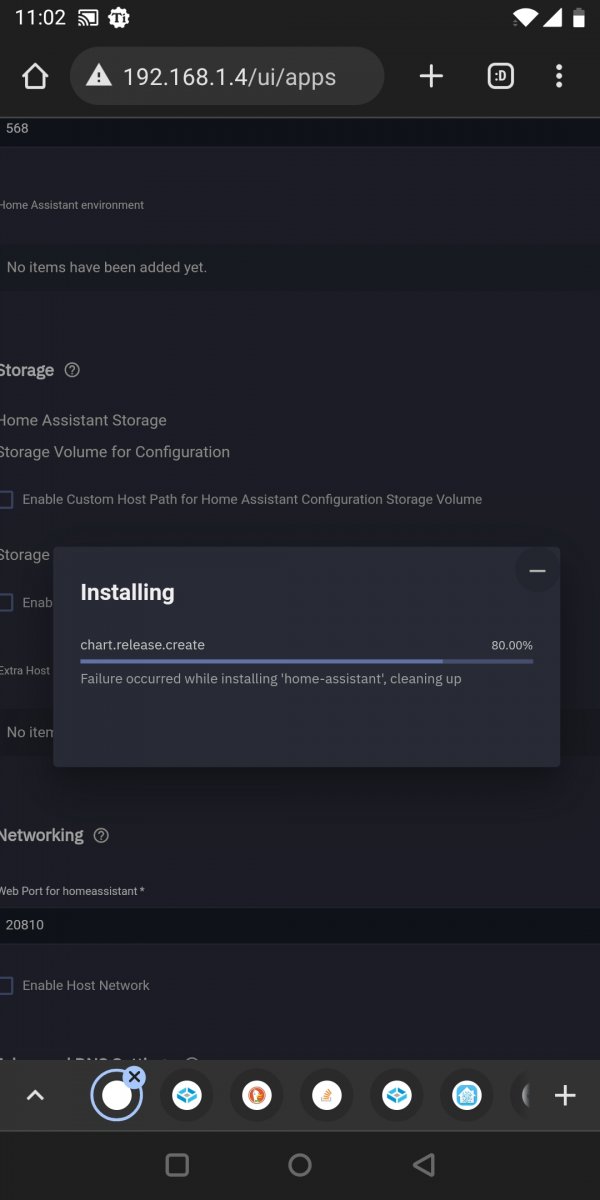Click the installation progress bar
This screenshot has width=600, height=1200.
click(x=306, y=661)
